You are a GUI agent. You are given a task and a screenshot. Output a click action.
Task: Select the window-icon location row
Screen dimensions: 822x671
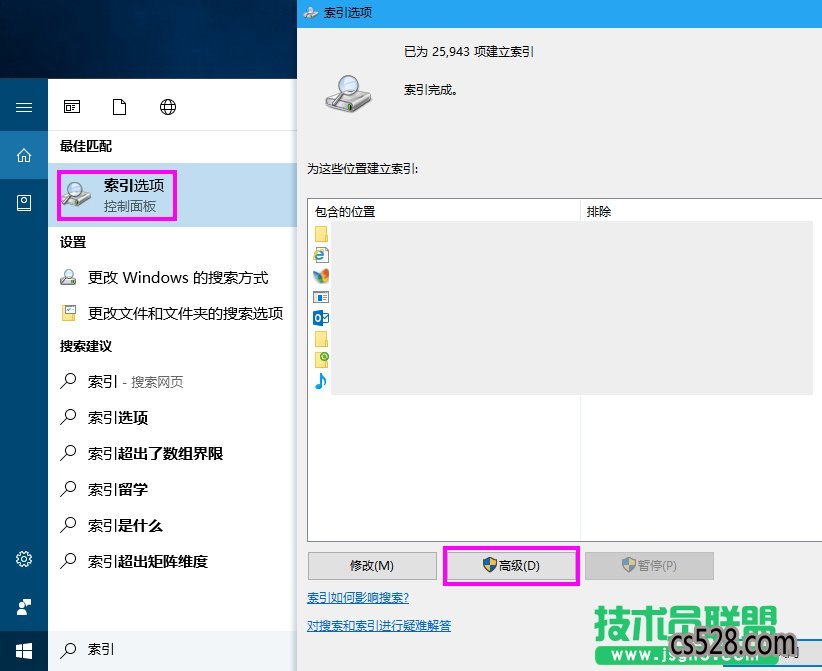321,297
